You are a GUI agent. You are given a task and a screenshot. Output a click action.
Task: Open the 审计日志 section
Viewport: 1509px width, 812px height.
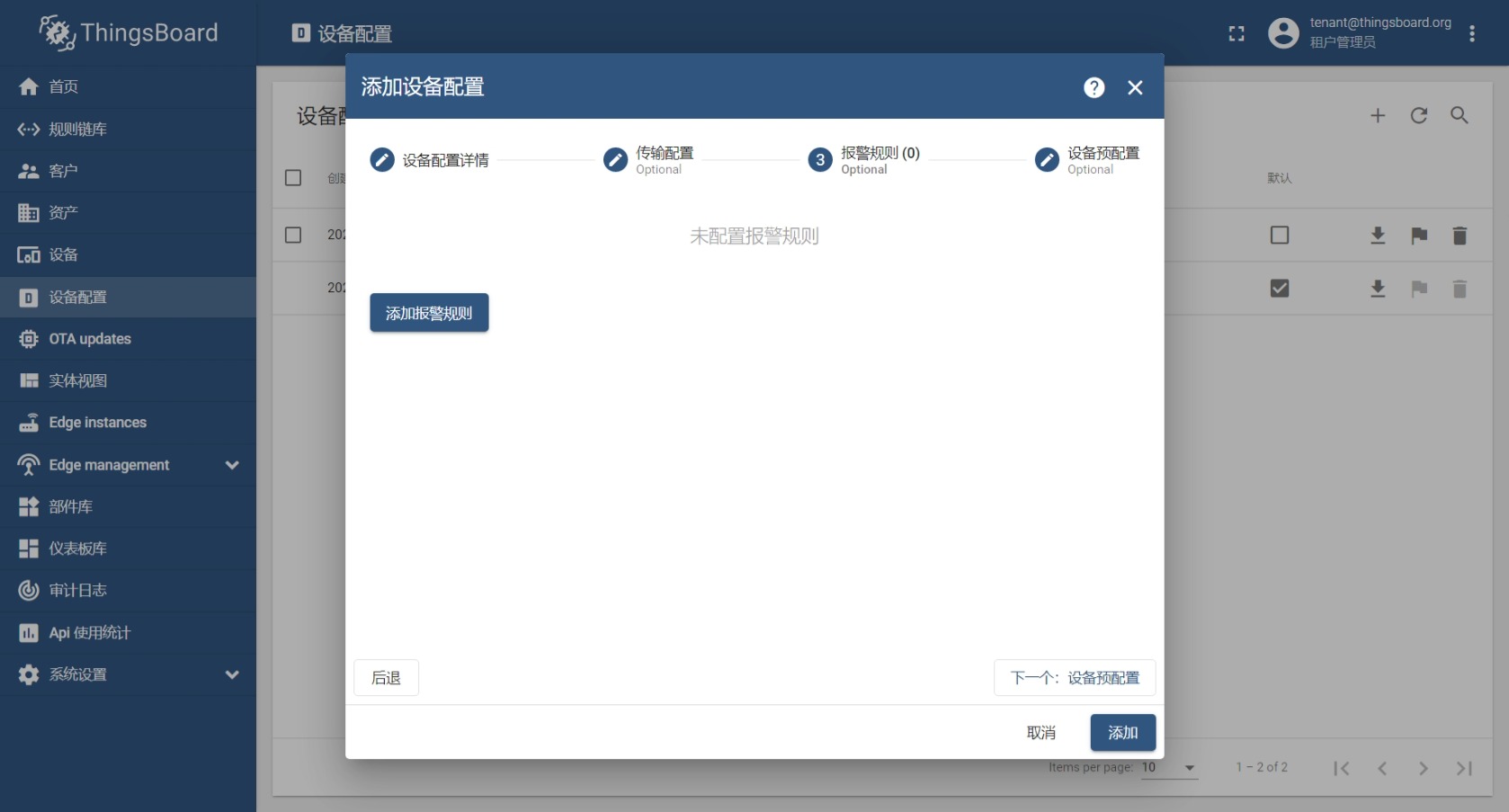76,590
